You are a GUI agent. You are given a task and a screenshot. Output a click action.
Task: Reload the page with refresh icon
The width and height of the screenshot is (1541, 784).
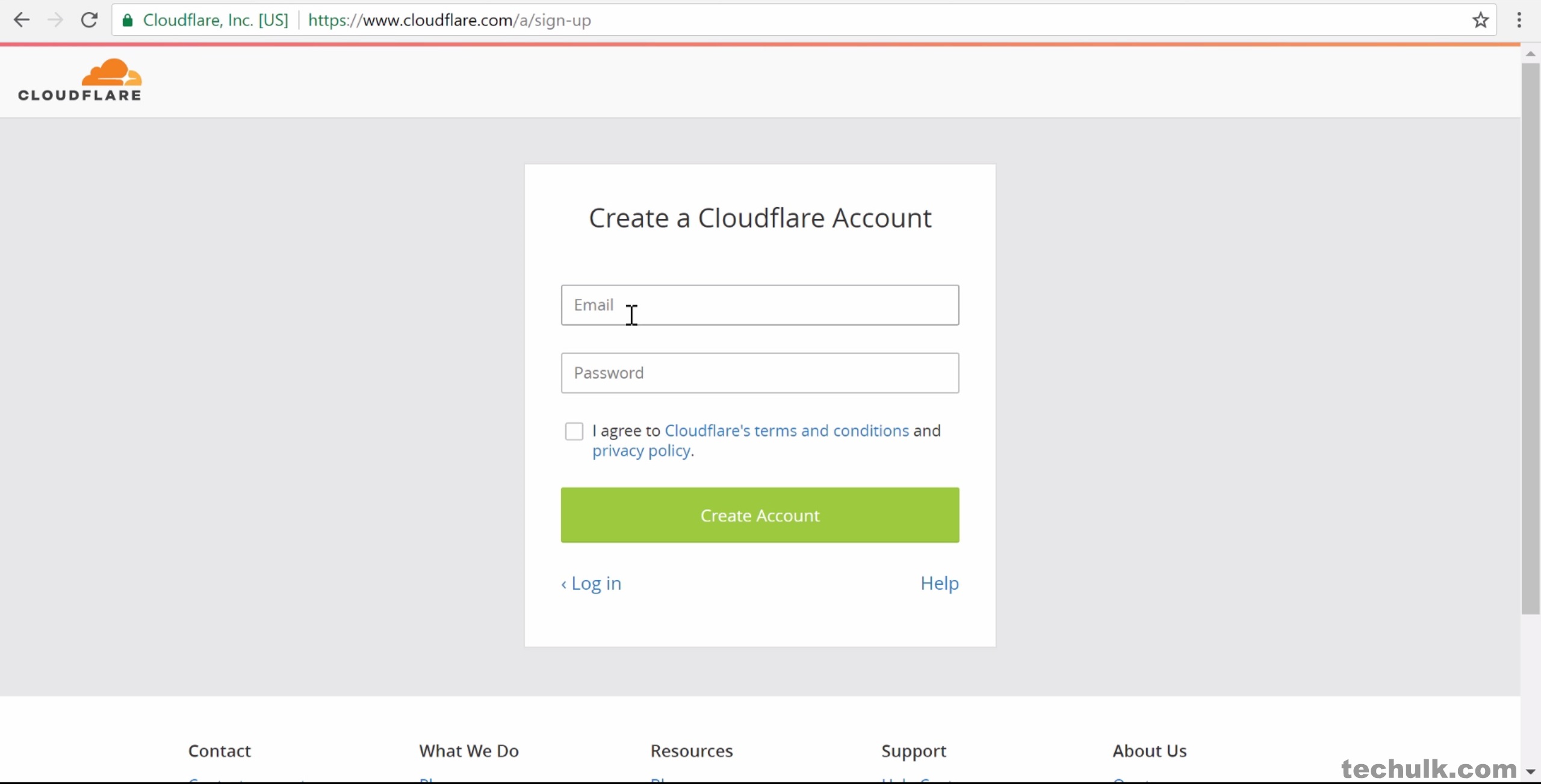pos(89,20)
